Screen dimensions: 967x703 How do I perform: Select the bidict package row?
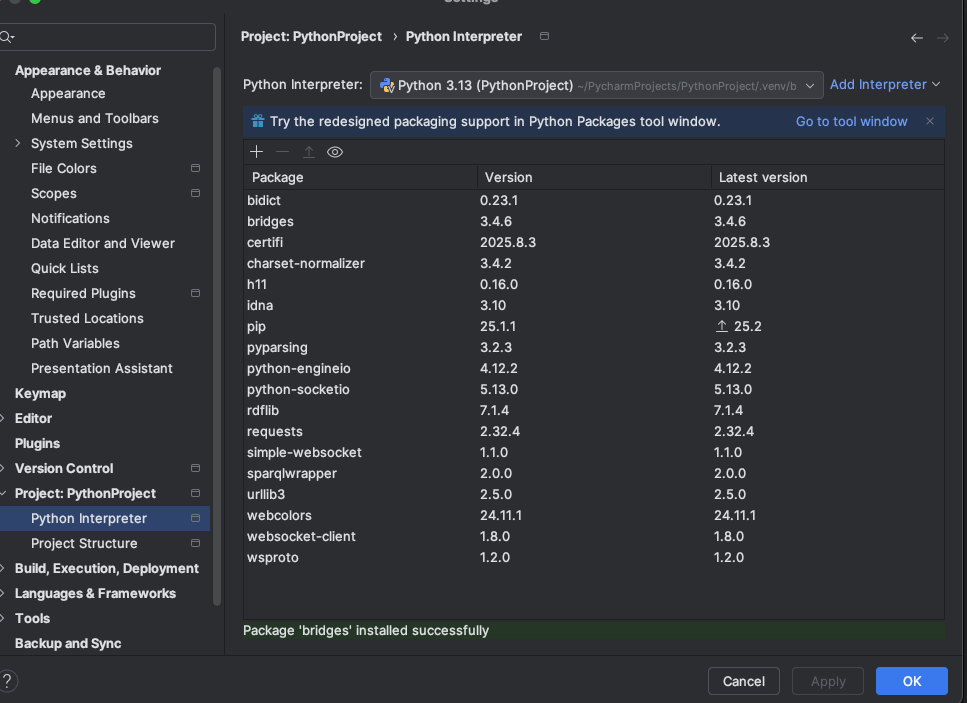coord(594,200)
